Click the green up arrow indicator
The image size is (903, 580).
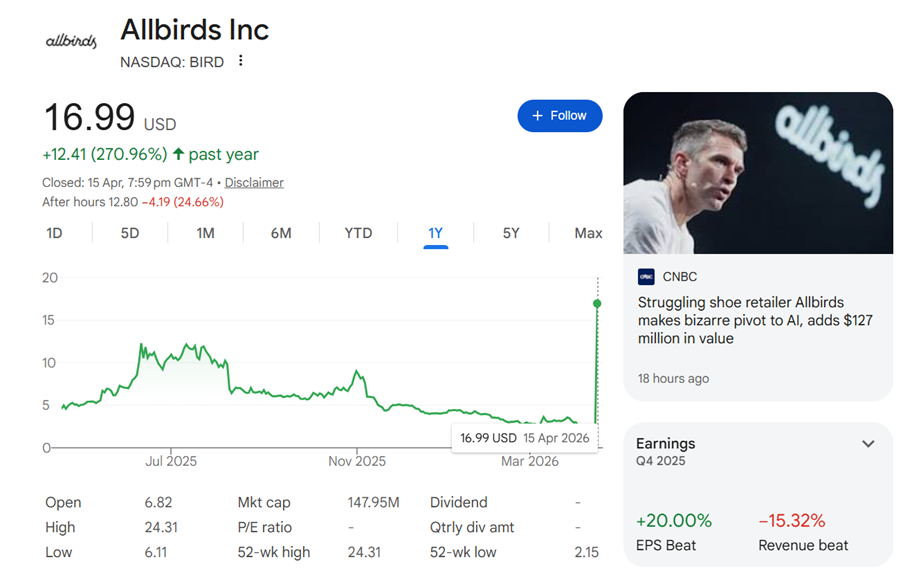tap(178, 154)
